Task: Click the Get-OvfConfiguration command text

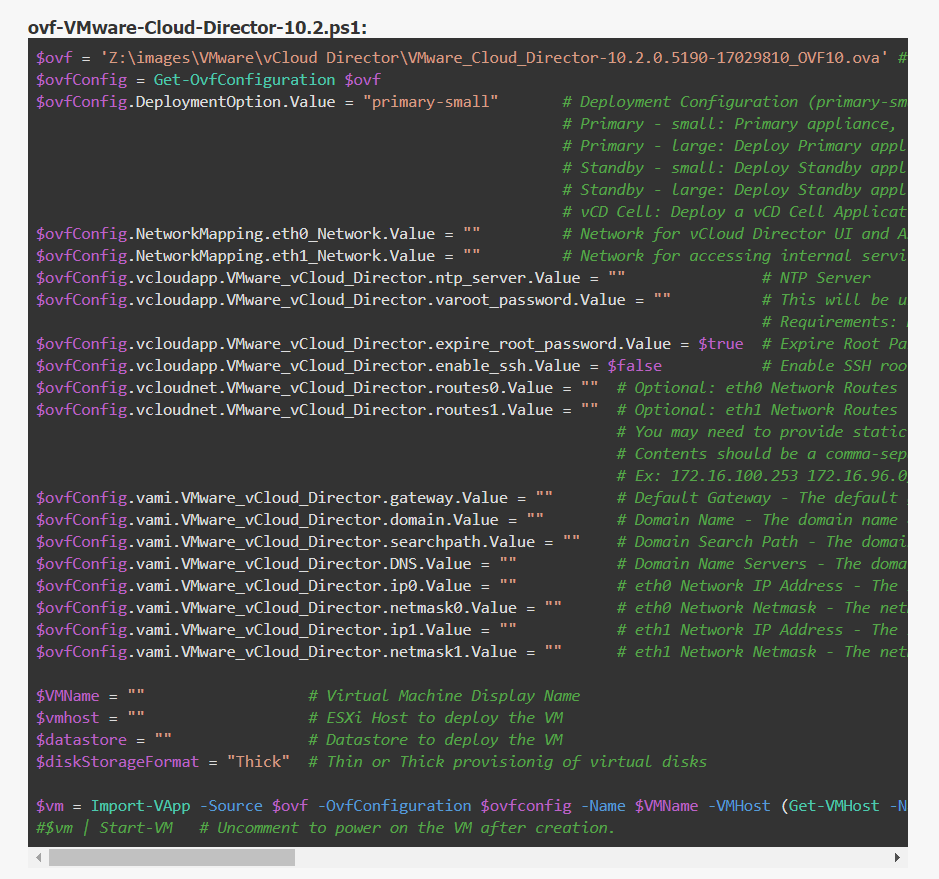Action: tap(244, 80)
